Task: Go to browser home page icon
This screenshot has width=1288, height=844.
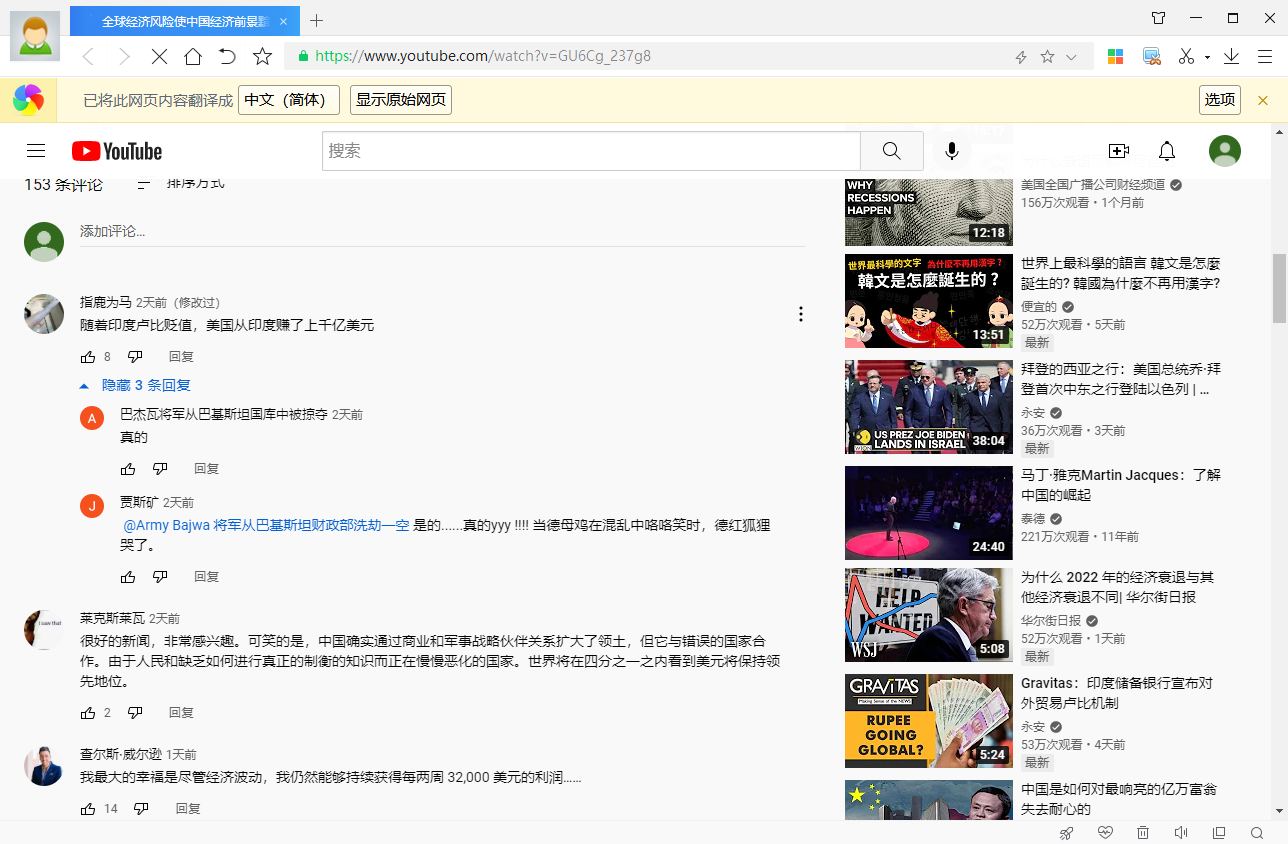Action: click(x=193, y=56)
